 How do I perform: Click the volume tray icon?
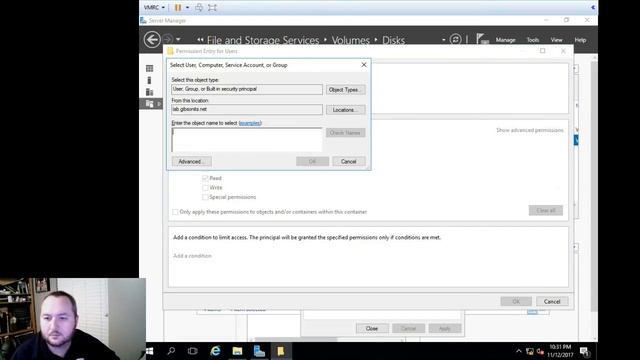[x=540, y=351]
